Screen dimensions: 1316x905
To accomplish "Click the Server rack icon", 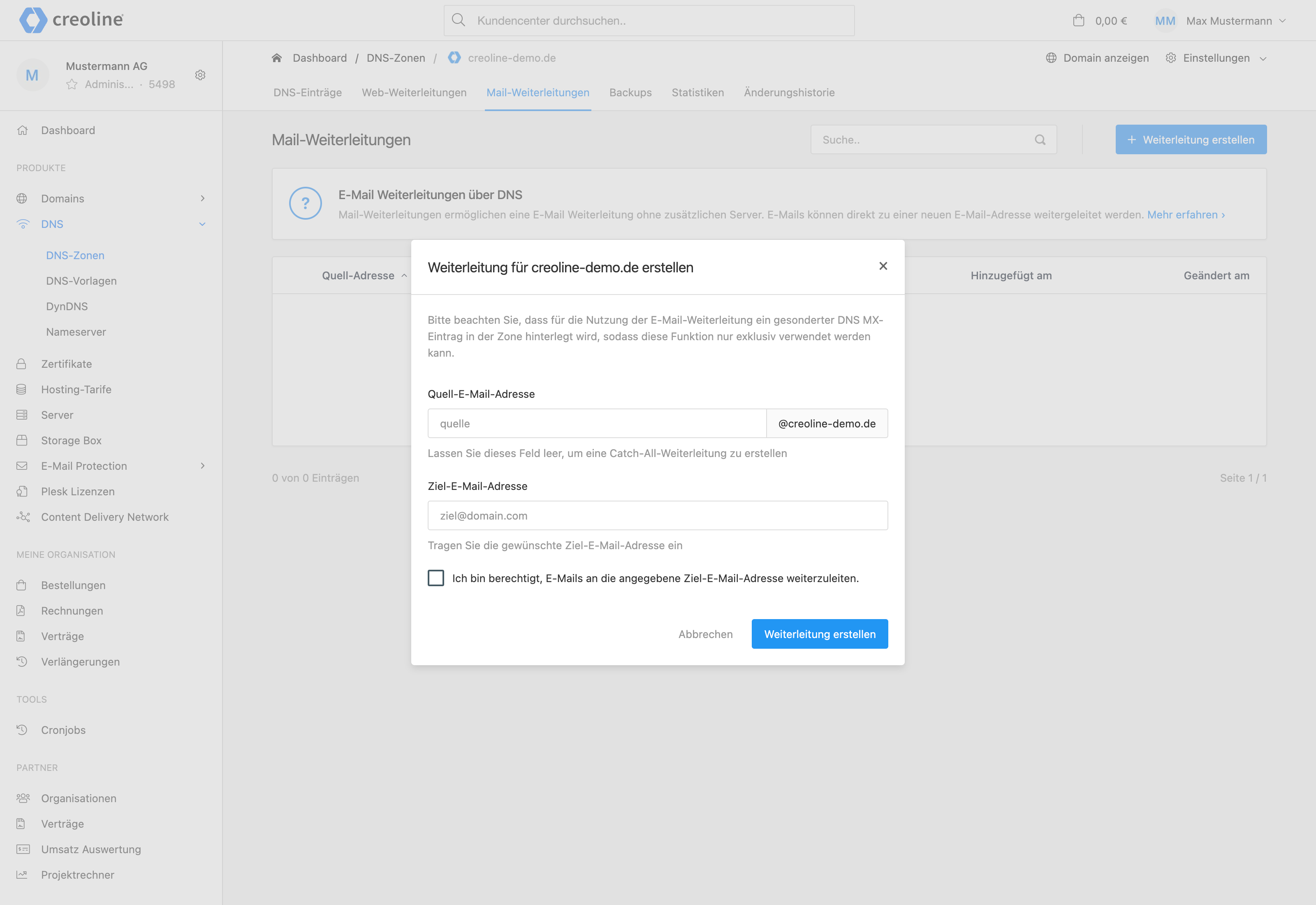I will (x=22, y=415).
